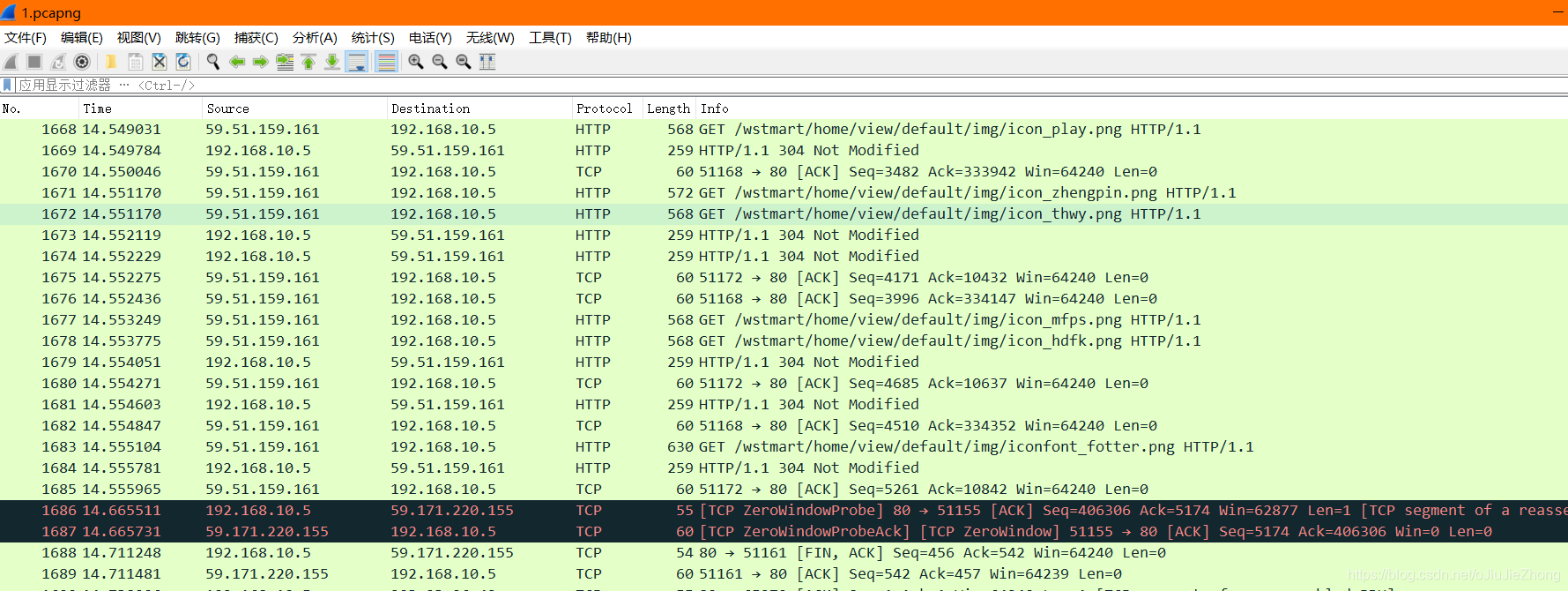Select packet 1671 GET icon_zhengpin.png
This screenshot has width=1568, height=591.
point(784,193)
